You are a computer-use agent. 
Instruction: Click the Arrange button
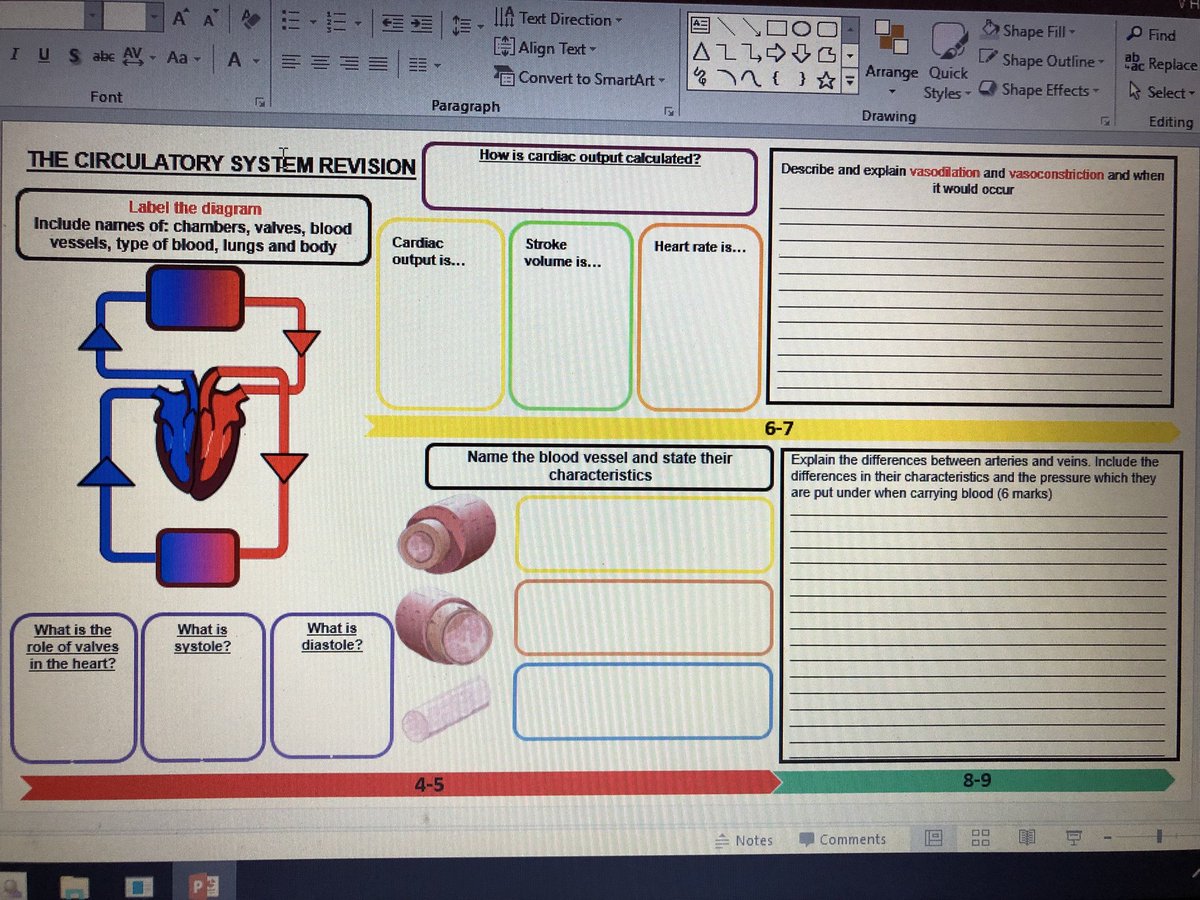point(891,73)
